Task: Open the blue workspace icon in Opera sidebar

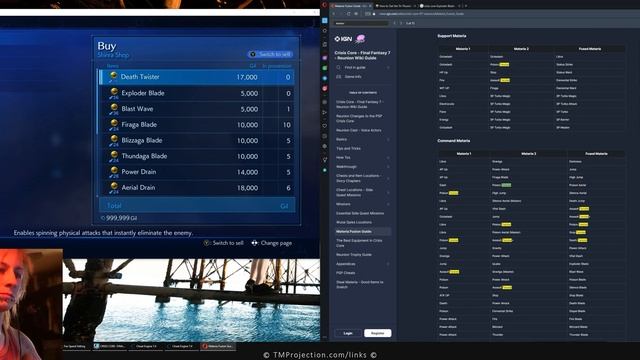Action: tap(324, 20)
